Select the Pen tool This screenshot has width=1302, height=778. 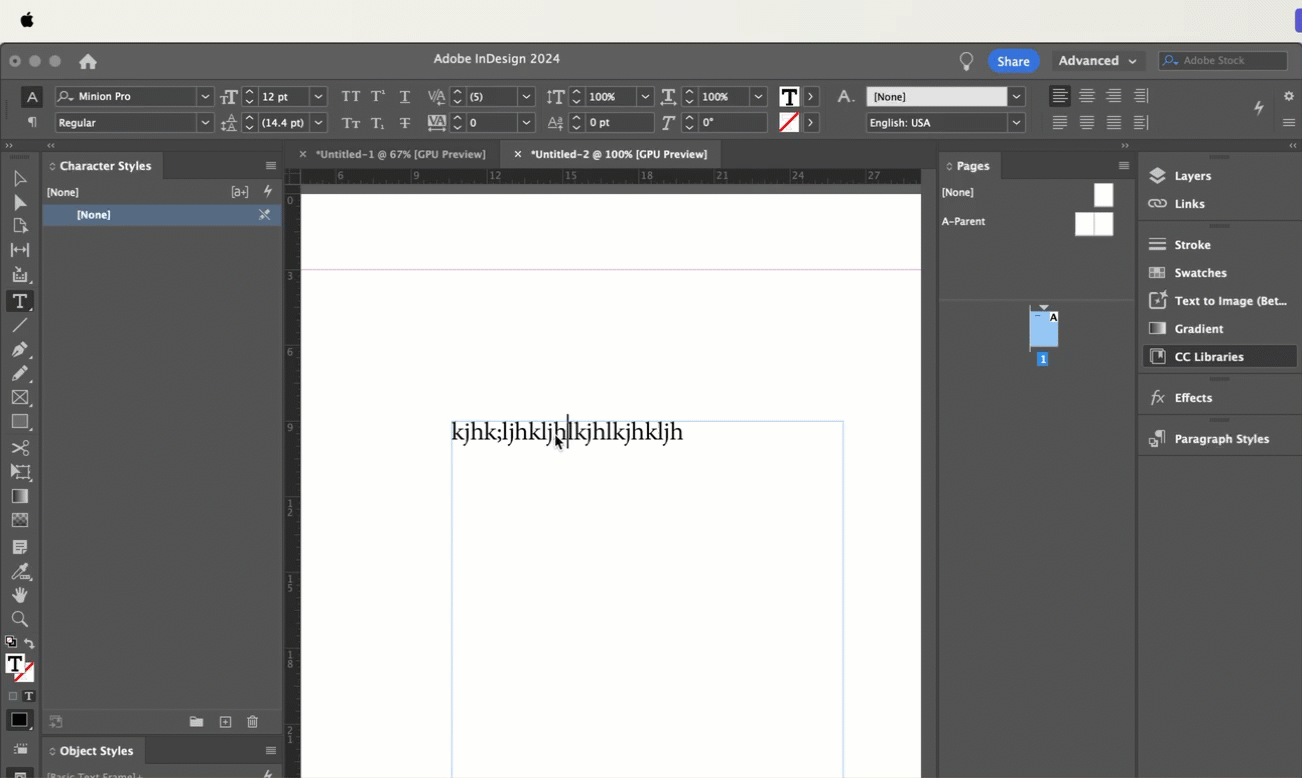click(20, 350)
